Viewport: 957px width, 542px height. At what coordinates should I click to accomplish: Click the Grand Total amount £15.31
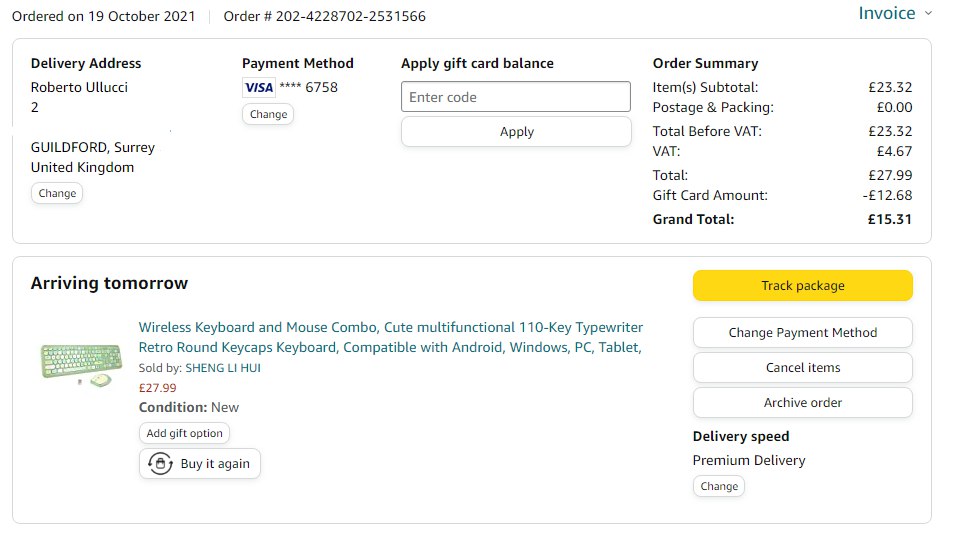tap(889, 219)
